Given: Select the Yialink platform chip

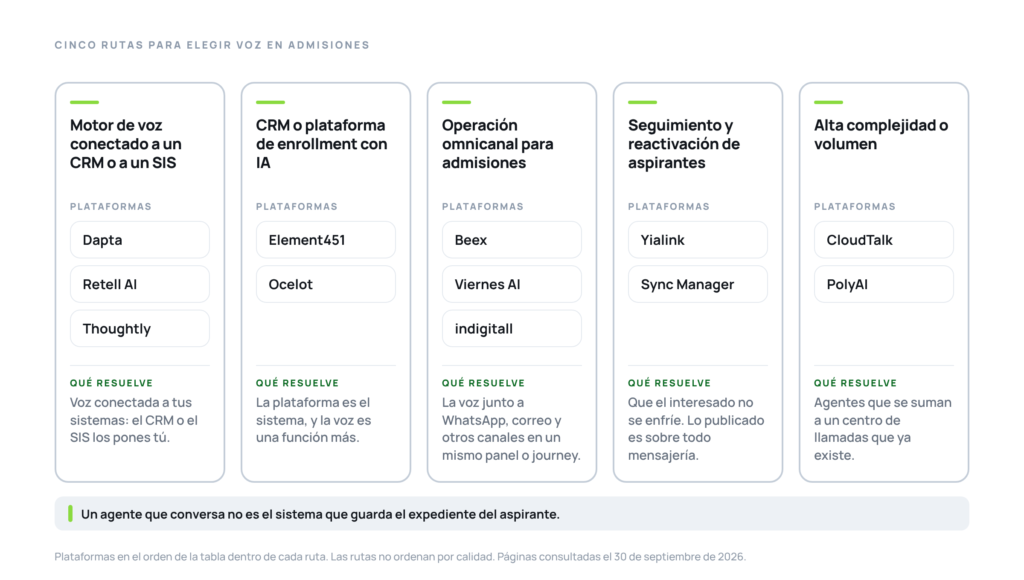Looking at the screenshot, I should click(x=698, y=240).
